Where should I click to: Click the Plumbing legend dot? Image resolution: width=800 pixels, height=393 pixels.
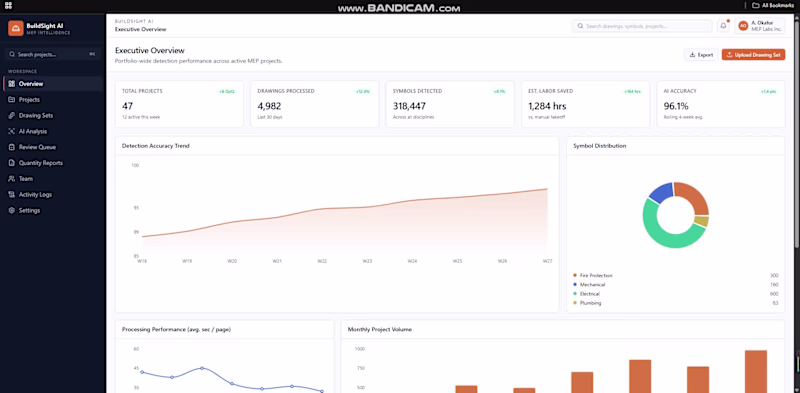(x=575, y=303)
